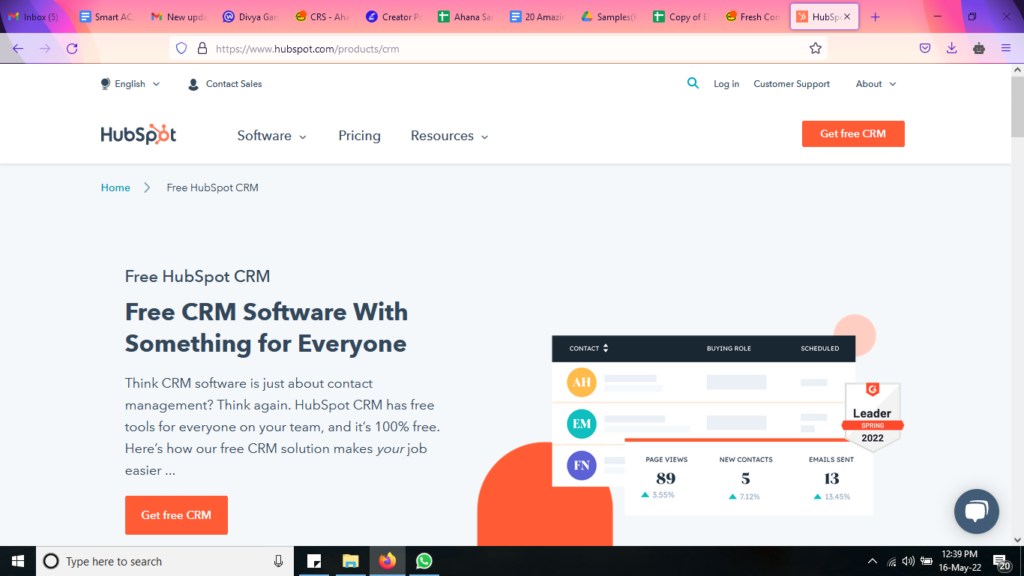1024x576 pixels.
Task: Switch to the Creator P tab
Action: pyautogui.click(x=394, y=17)
